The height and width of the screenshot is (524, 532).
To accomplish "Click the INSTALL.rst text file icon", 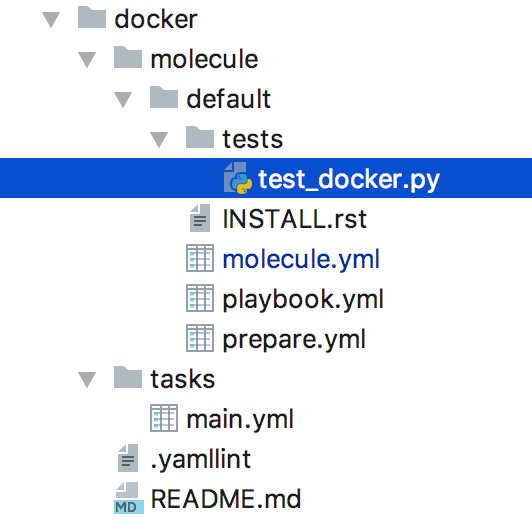I will 200,218.
